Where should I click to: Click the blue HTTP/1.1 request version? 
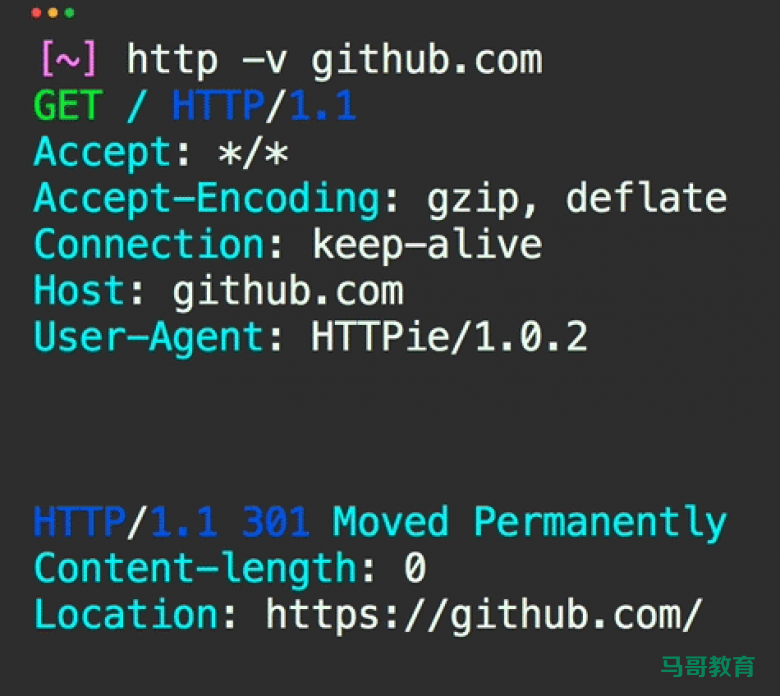pyautogui.click(x=264, y=105)
